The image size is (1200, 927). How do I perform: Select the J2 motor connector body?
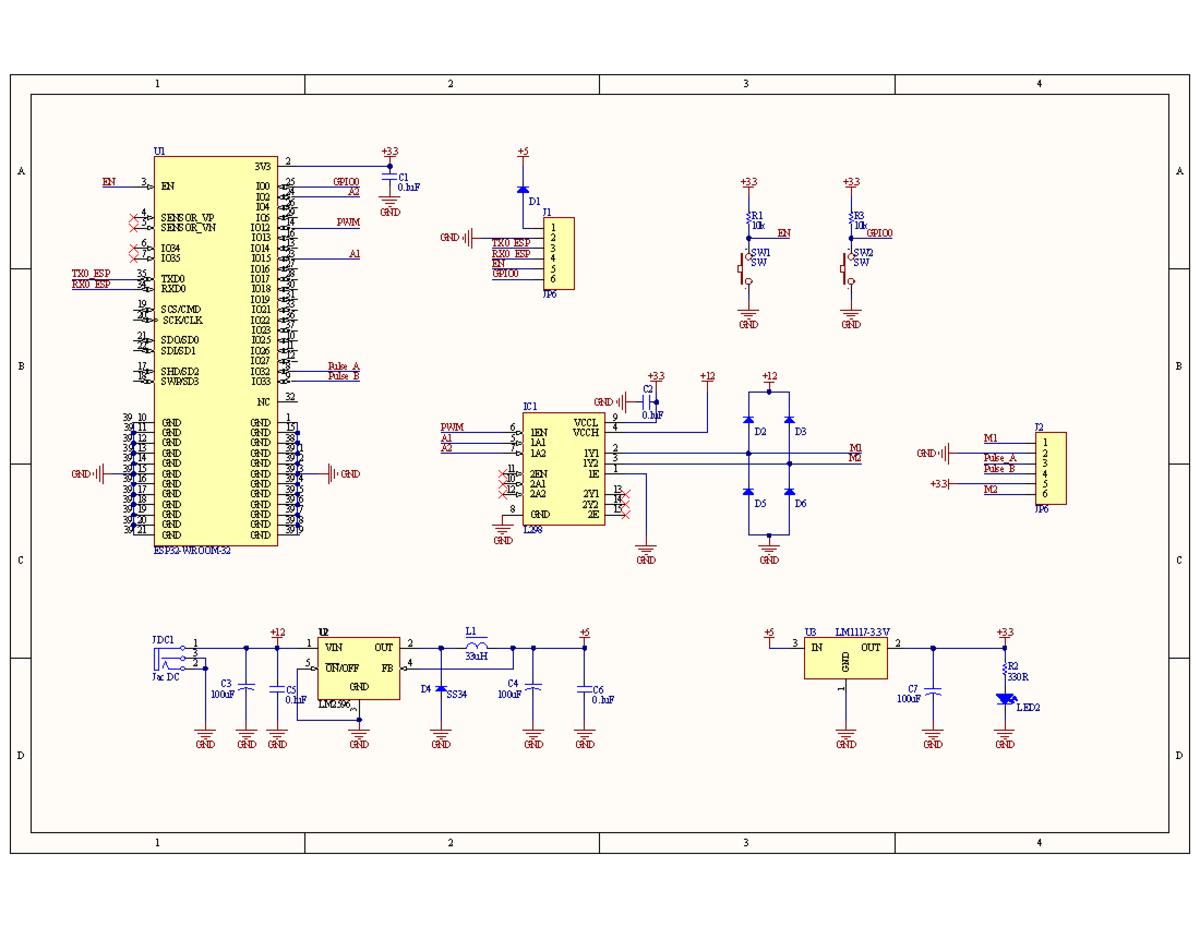click(x=1051, y=468)
